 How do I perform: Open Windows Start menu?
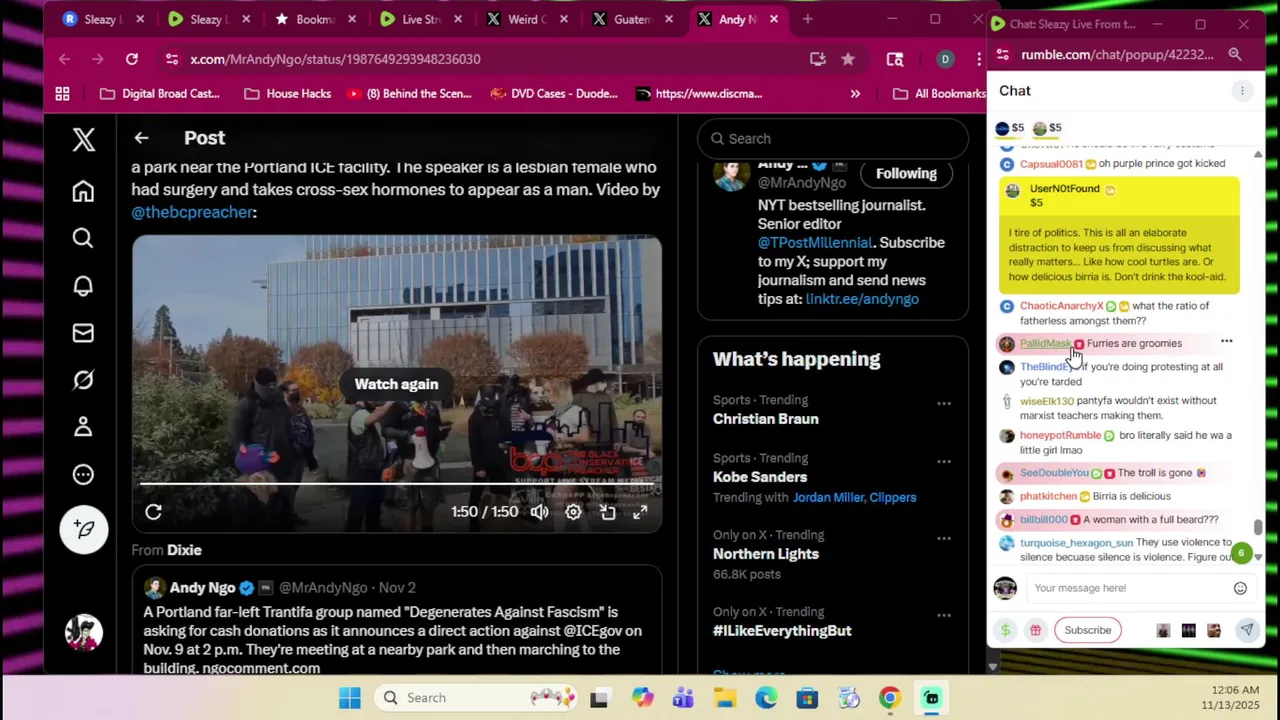point(349,698)
